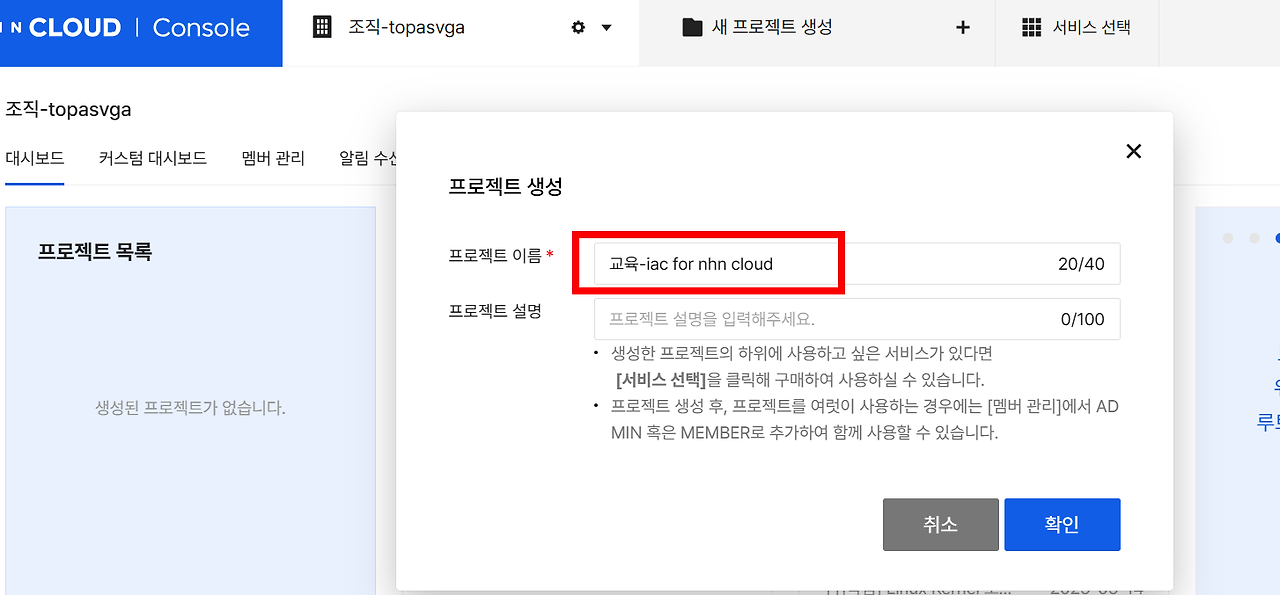Screen dimensions: 1280x595
Task: Switch to the 대시보드 tab
Action: pyautogui.click(x=35, y=158)
